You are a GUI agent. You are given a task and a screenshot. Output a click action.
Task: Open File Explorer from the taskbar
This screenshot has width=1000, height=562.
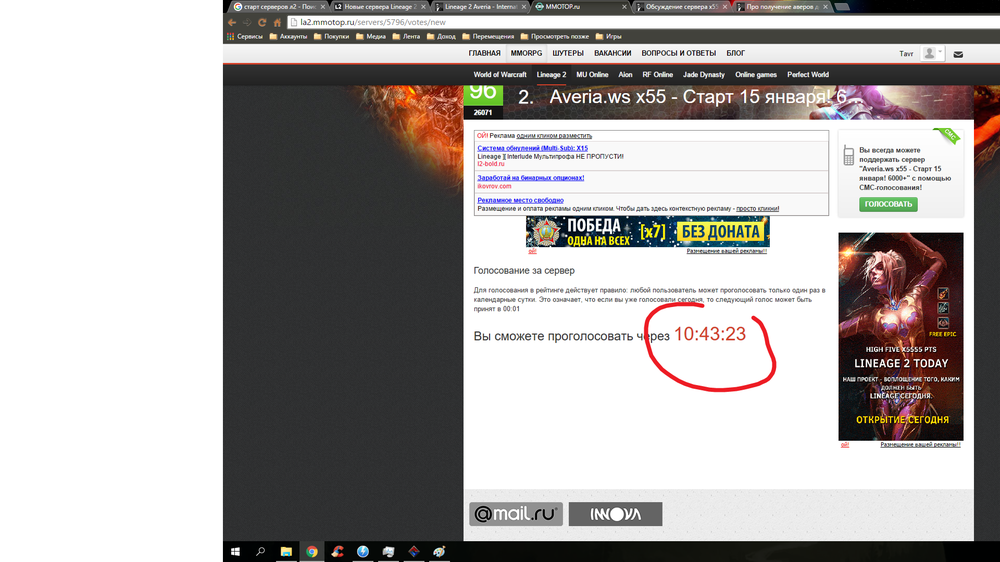(286, 551)
